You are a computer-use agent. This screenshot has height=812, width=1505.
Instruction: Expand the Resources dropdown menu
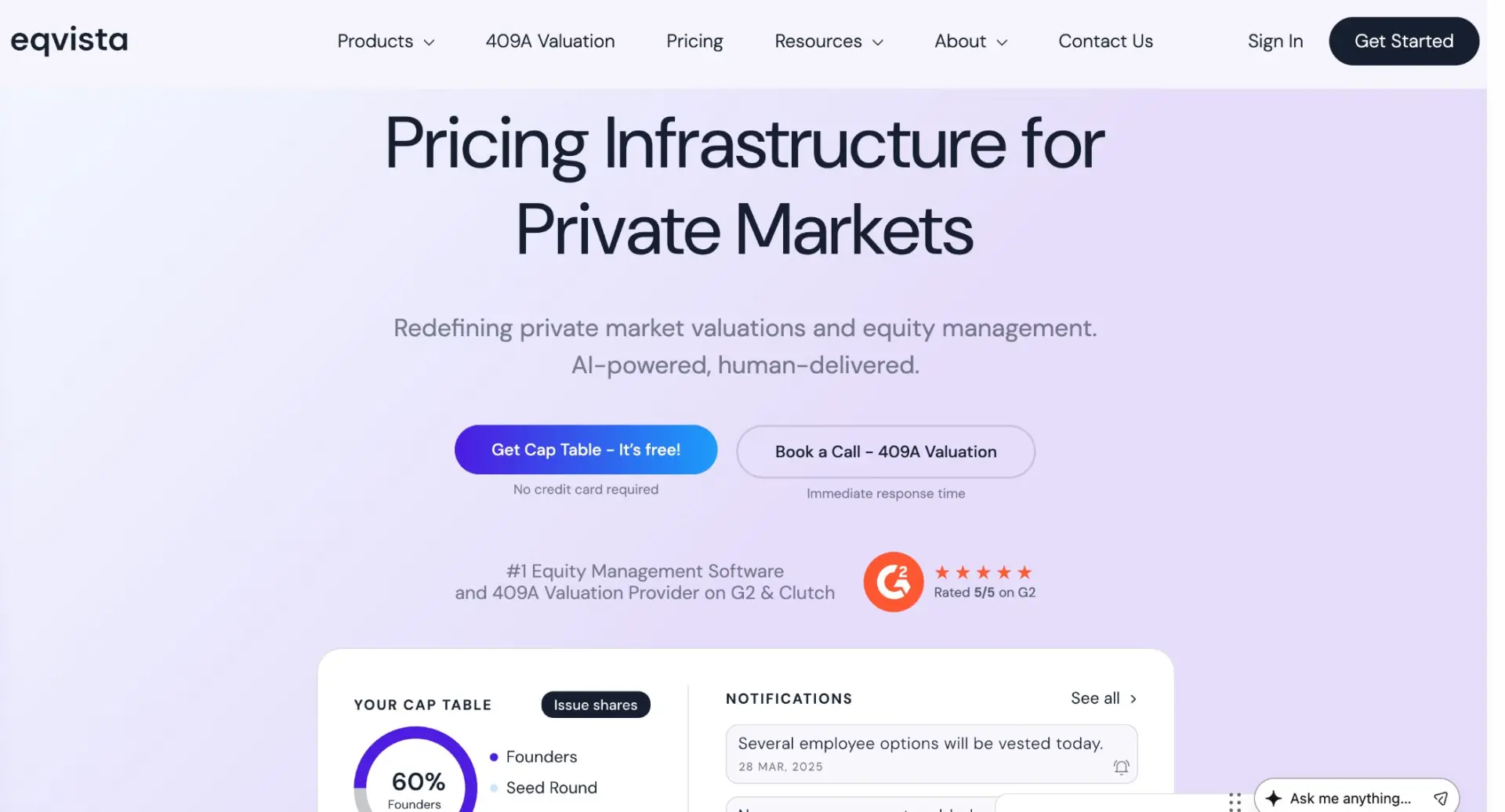(x=829, y=41)
